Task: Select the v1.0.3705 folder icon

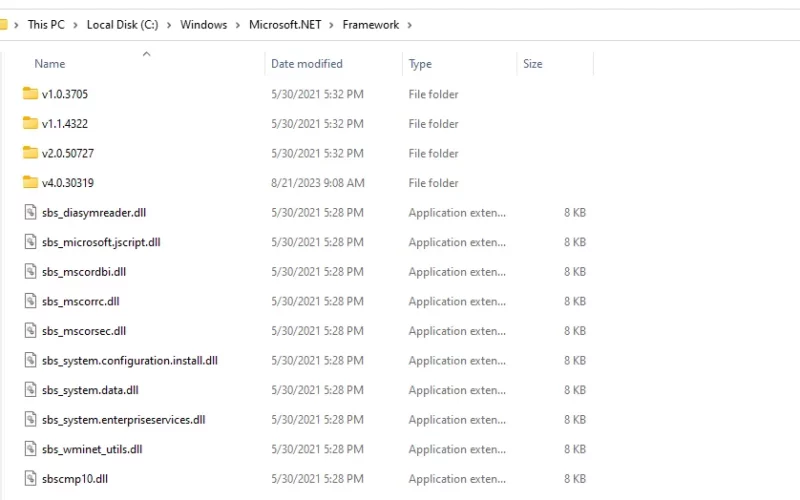Action: pos(30,93)
